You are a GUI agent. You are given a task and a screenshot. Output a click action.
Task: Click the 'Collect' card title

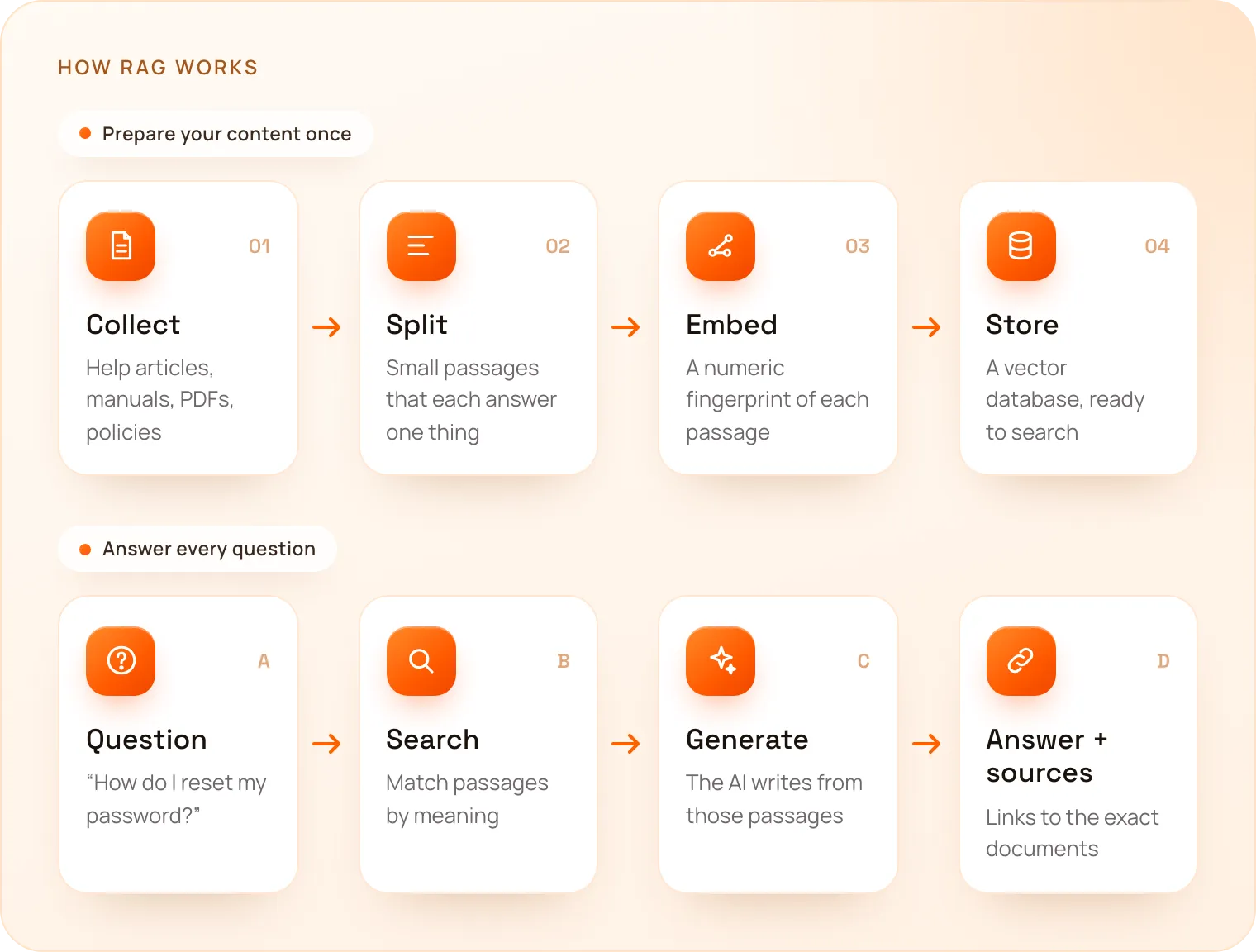tap(133, 325)
